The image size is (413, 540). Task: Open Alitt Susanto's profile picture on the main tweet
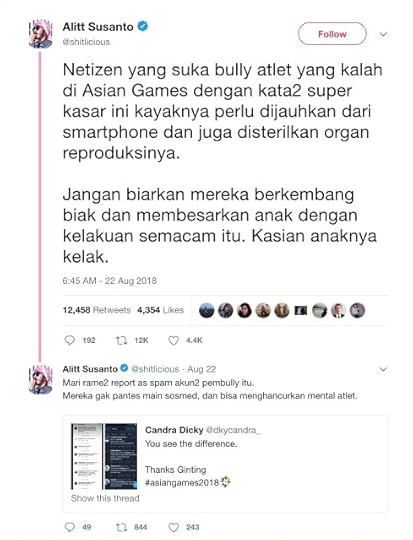point(40,34)
